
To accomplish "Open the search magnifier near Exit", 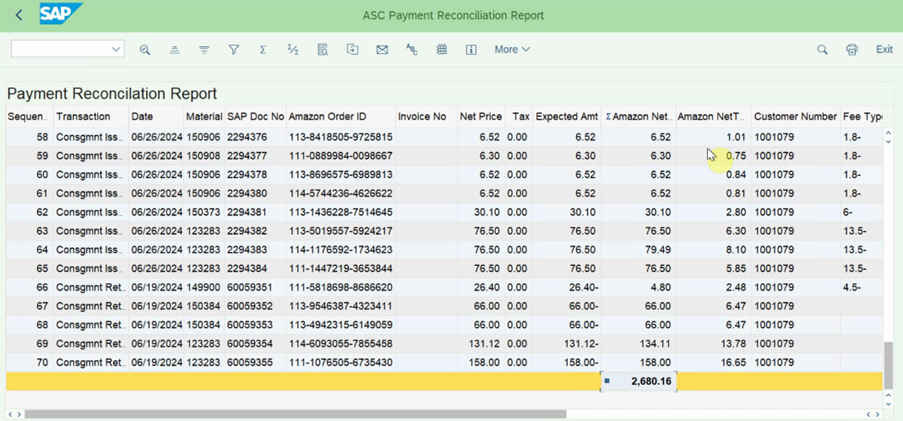I will click(x=822, y=50).
